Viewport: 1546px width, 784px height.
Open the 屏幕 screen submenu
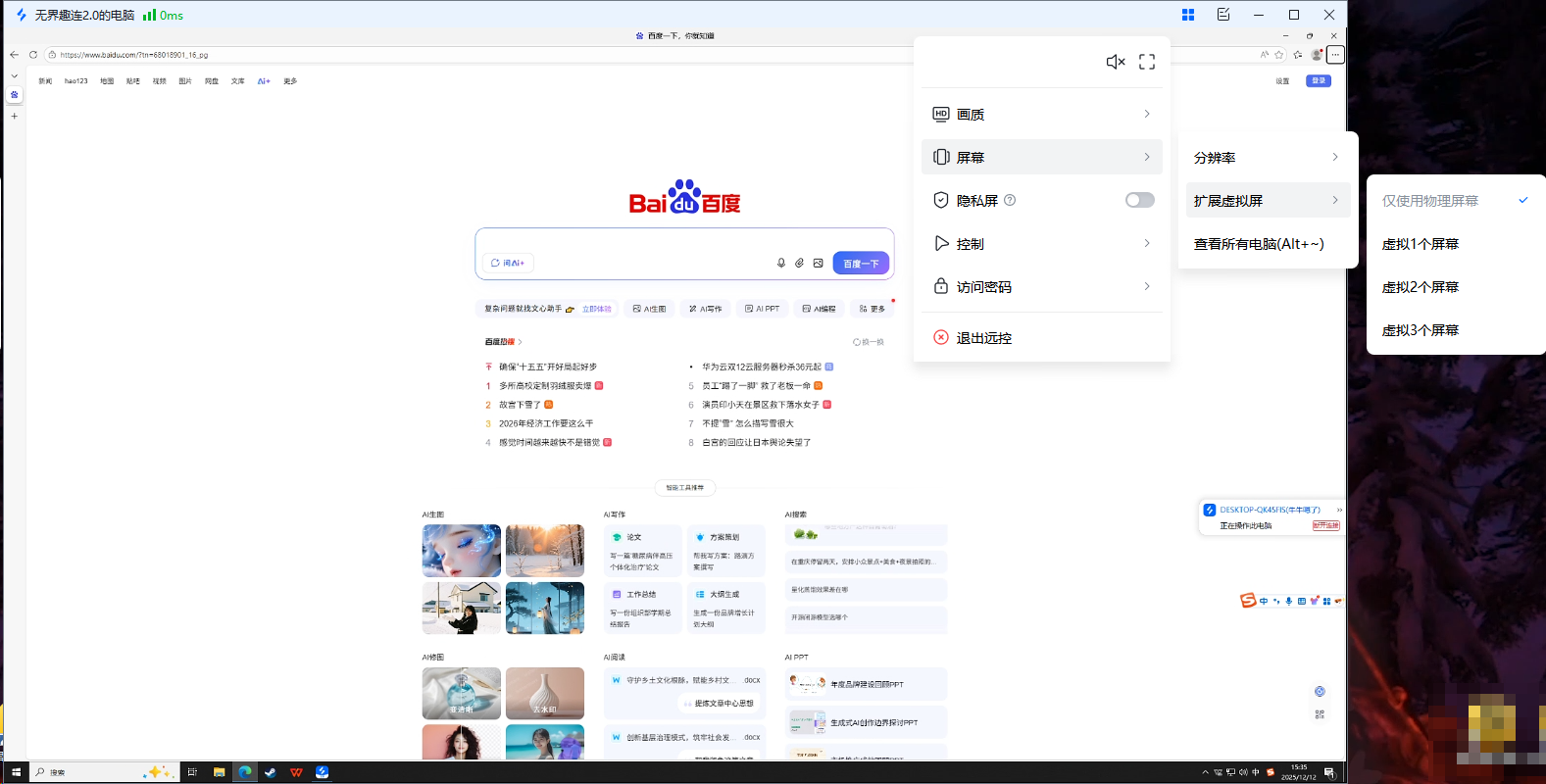(1041, 157)
